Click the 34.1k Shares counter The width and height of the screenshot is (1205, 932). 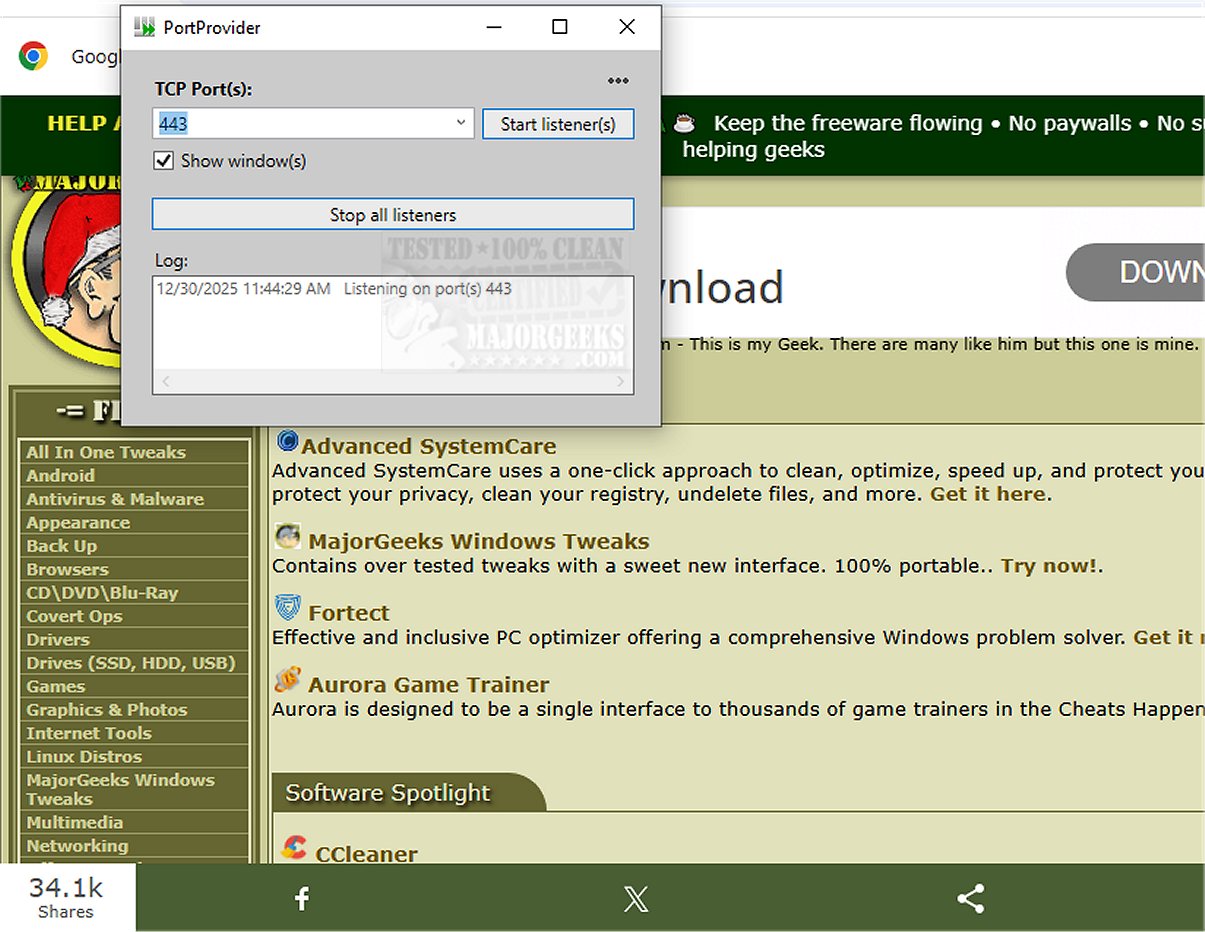(x=66, y=897)
